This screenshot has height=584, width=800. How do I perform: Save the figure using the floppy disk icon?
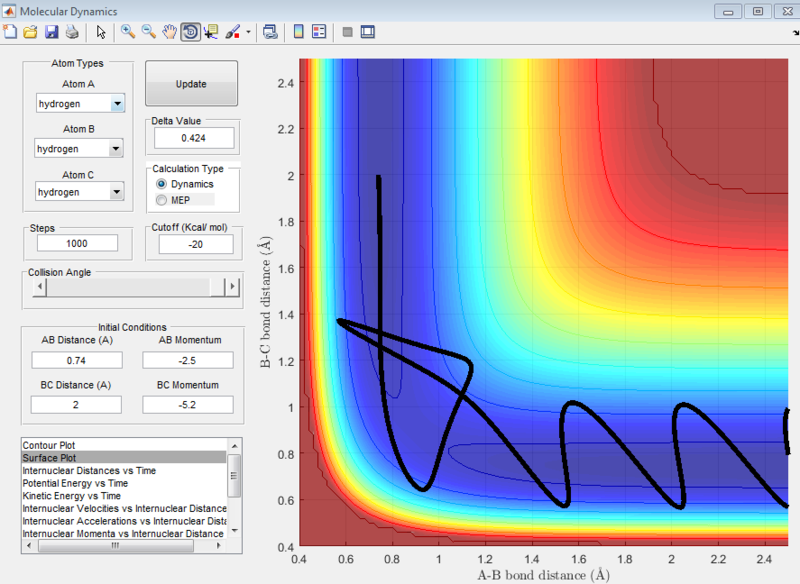tap(51, 32)
